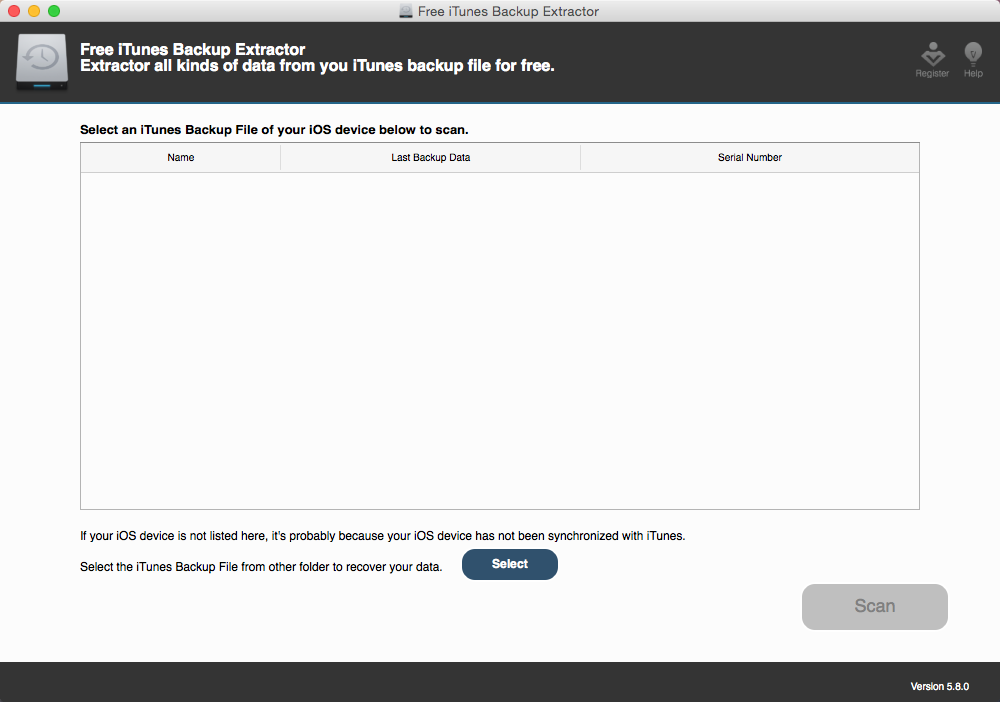This screenshot has width=1000, height=702.
Task: Click the bold Free iTunes Backup Extractor heading
Action: (x=193, y=49)
